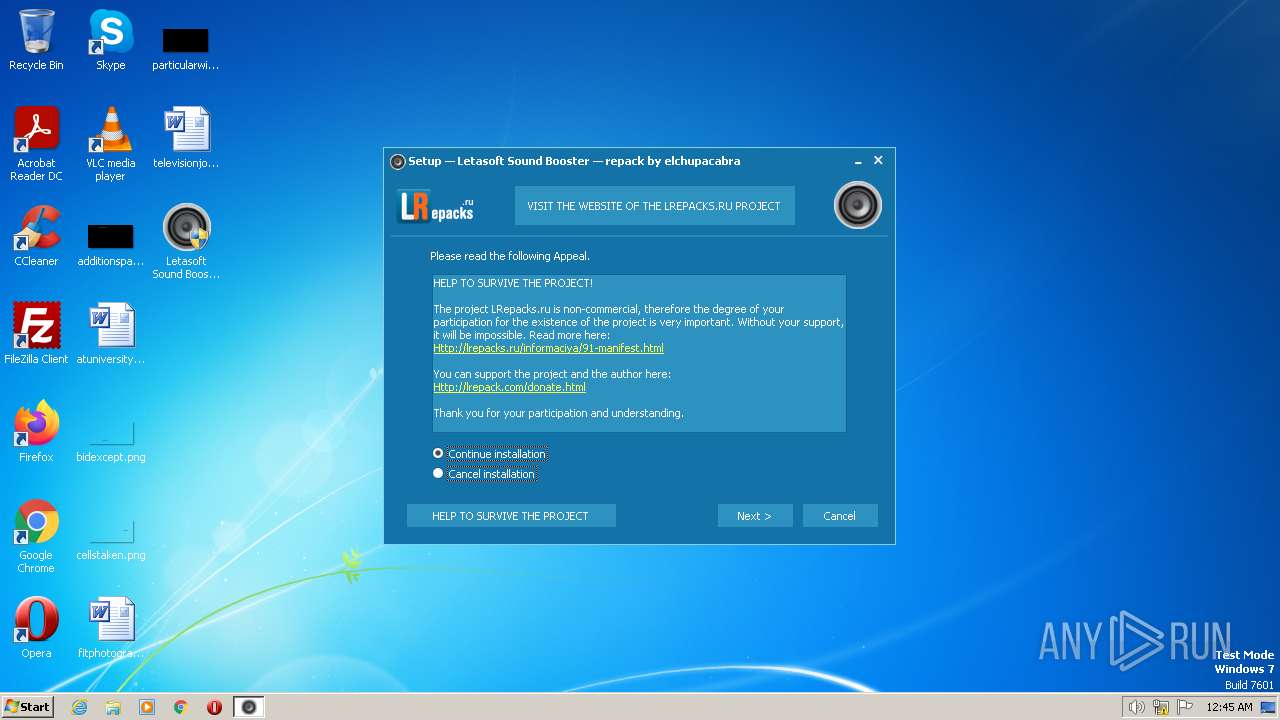This screenshot has height=720, width=1280.
Task: Open the volume tray icon
Action: pyautogui.click(x=1136, y=707)
